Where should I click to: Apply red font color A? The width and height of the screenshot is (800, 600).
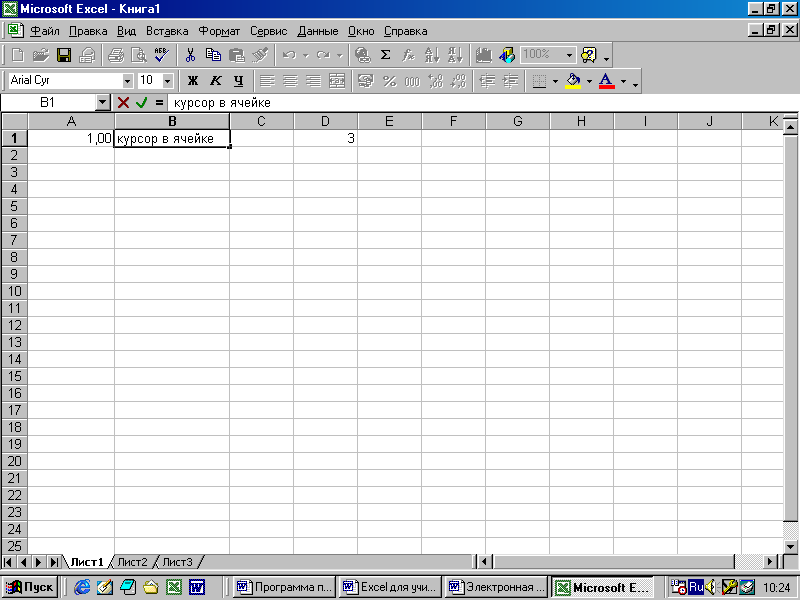click(606, 81)
